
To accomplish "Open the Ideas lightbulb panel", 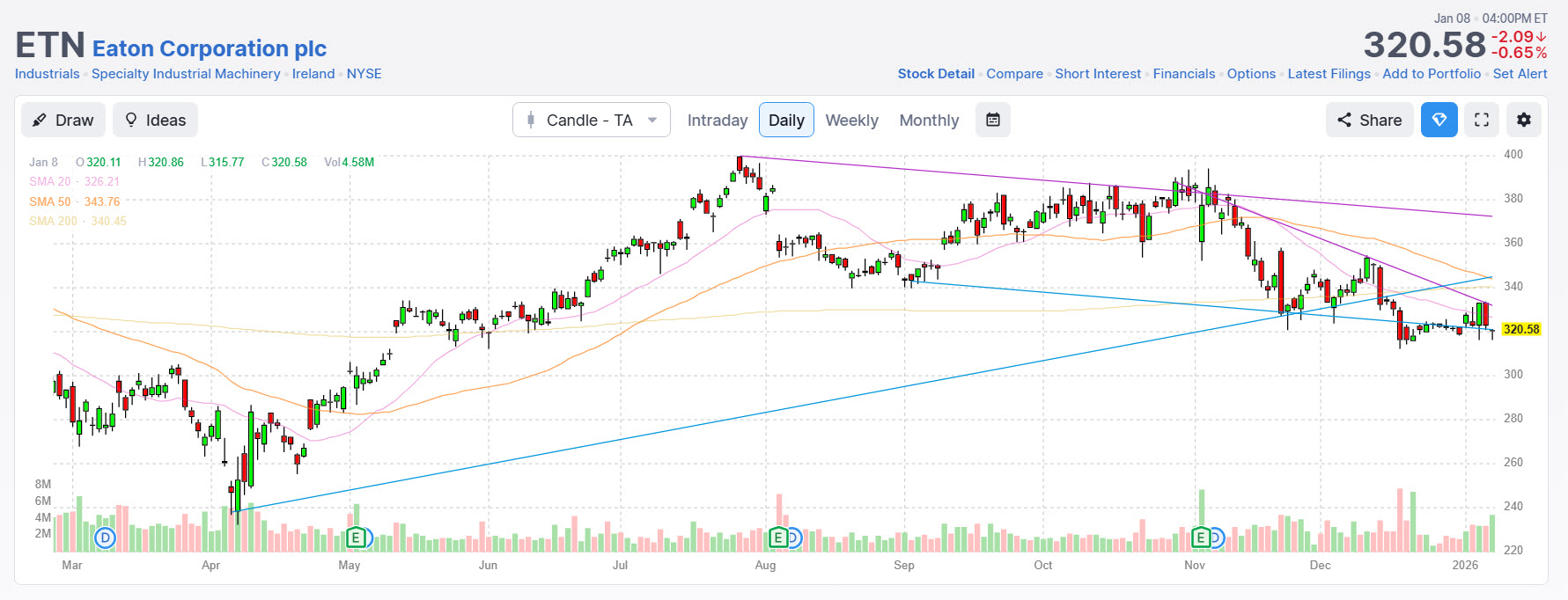I will 155,121.
